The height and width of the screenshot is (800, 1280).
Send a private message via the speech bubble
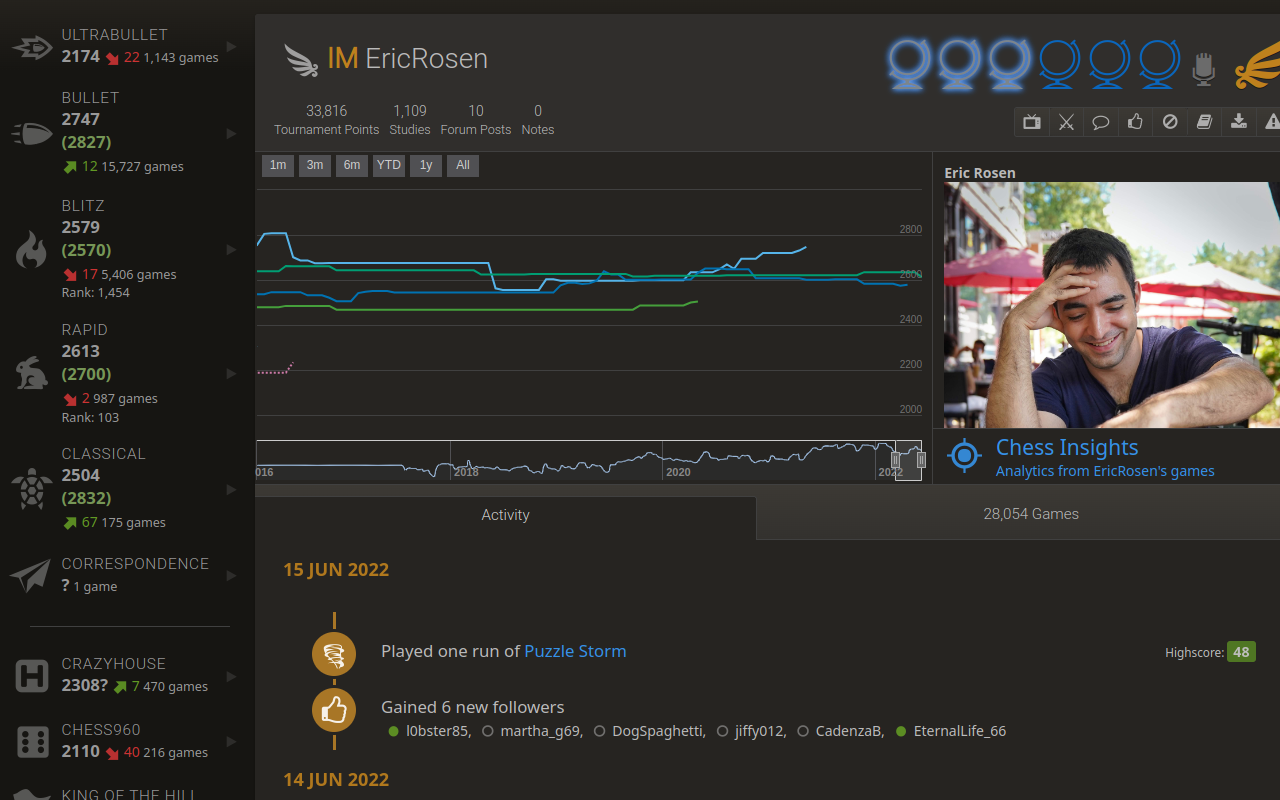tap(1101, 121)
